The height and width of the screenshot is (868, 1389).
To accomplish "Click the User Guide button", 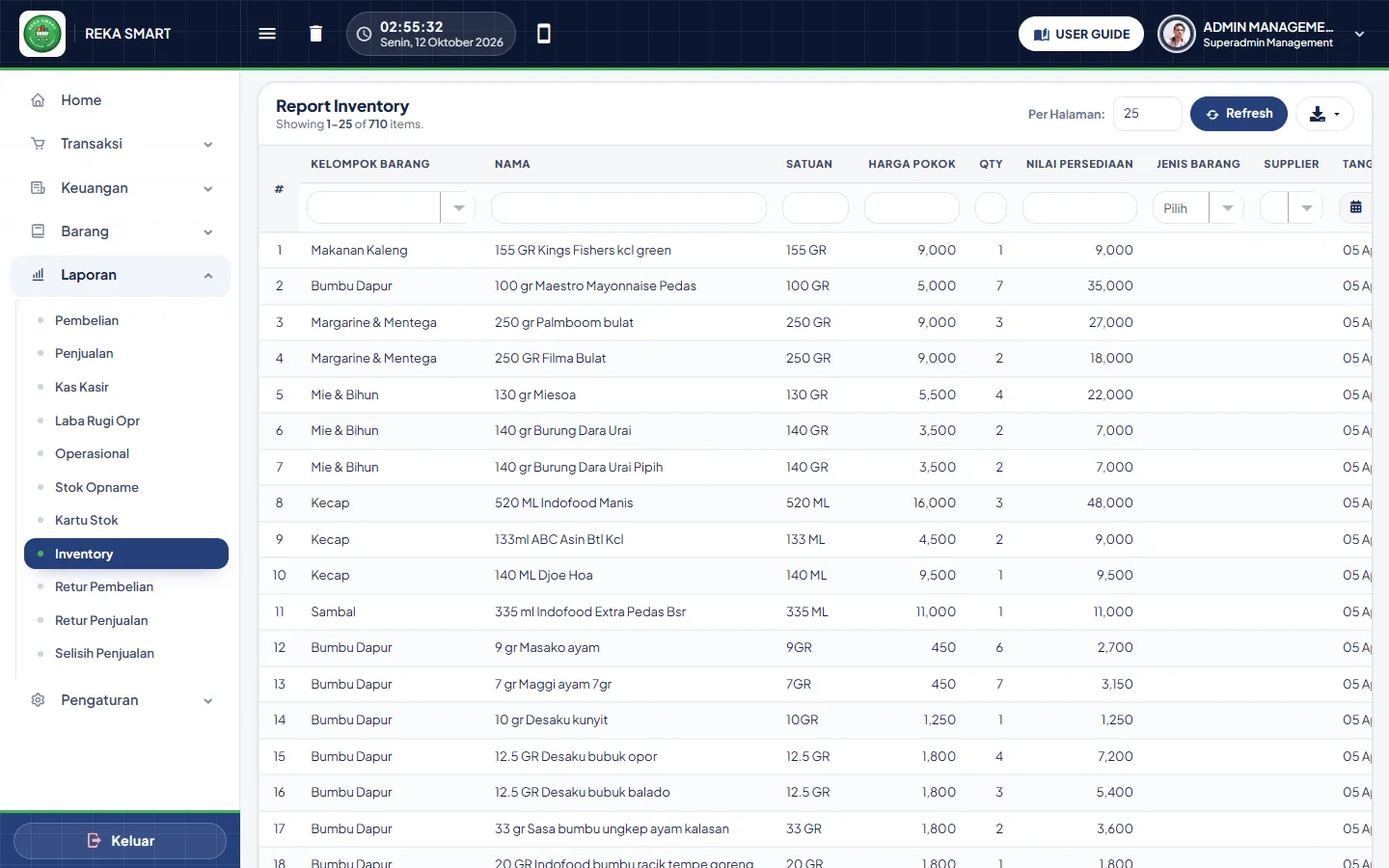I will (x=1081, y=34).
